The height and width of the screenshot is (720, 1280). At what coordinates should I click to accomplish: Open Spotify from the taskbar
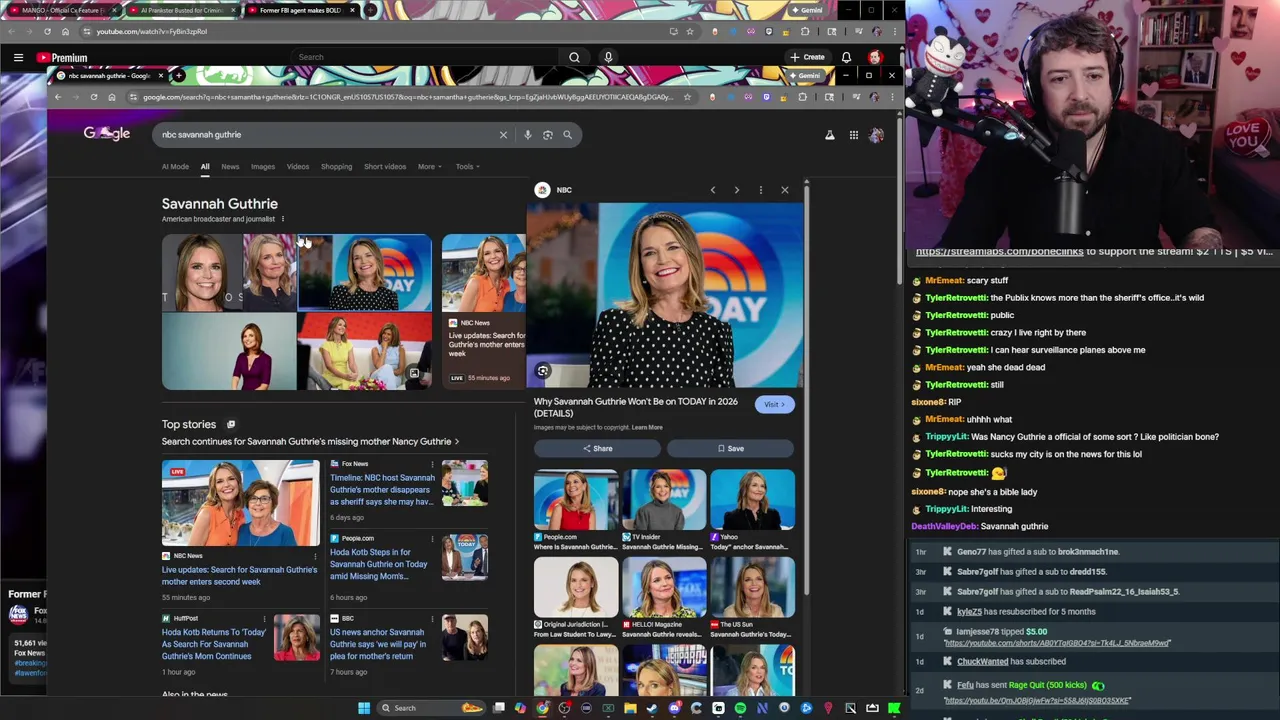(740, 708)
